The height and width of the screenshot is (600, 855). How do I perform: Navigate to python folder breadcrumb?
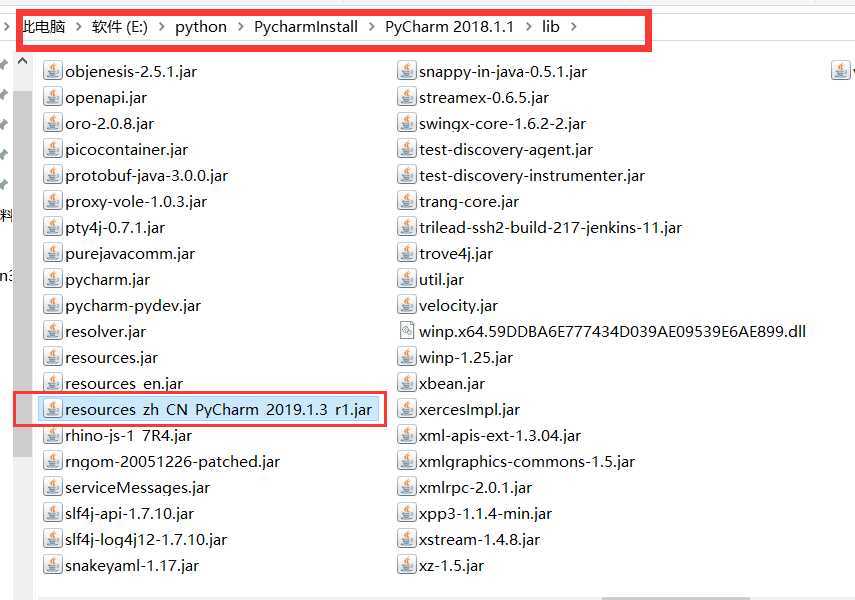[201, 26]
